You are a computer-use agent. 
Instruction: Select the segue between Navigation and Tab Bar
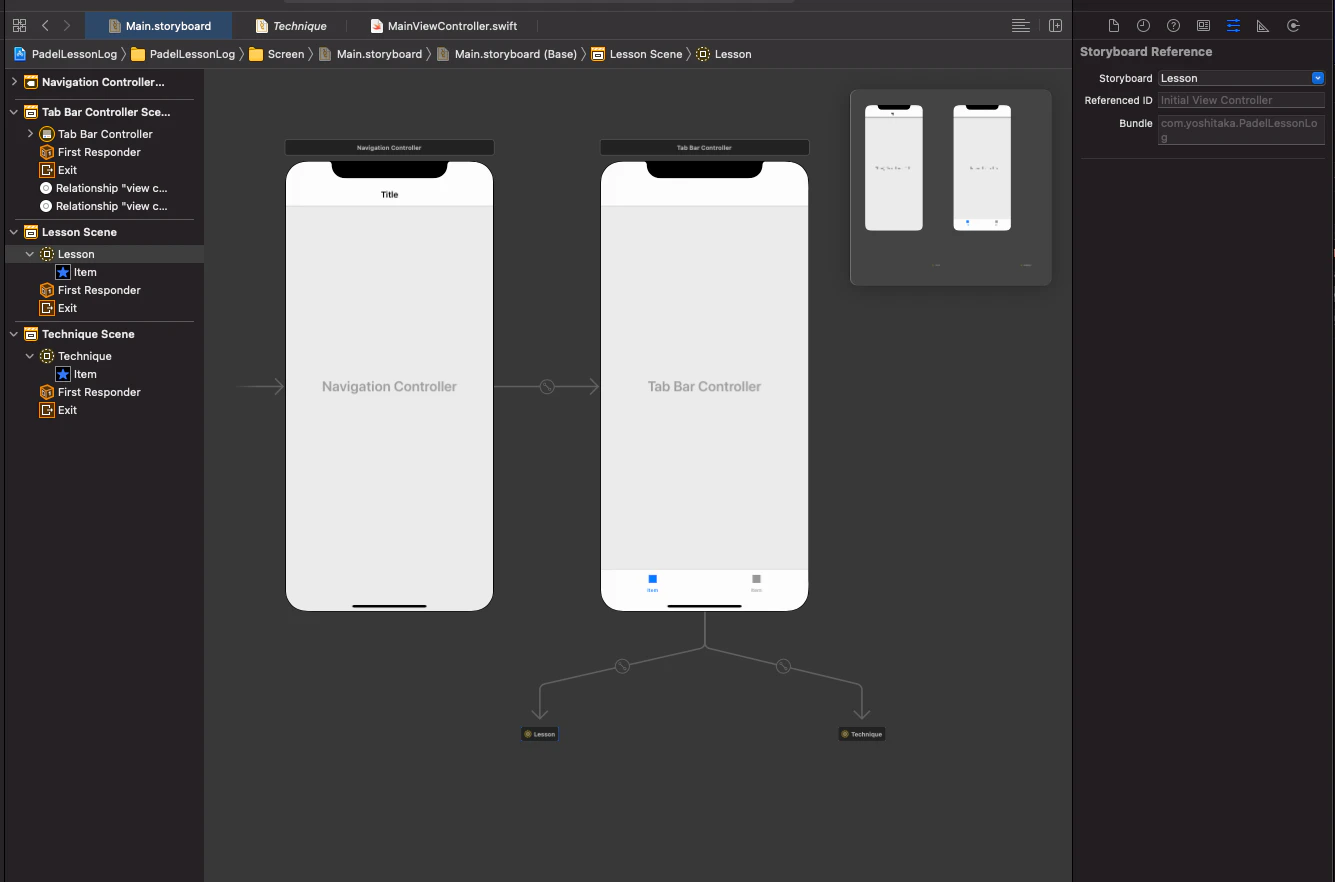pos(547,387)
